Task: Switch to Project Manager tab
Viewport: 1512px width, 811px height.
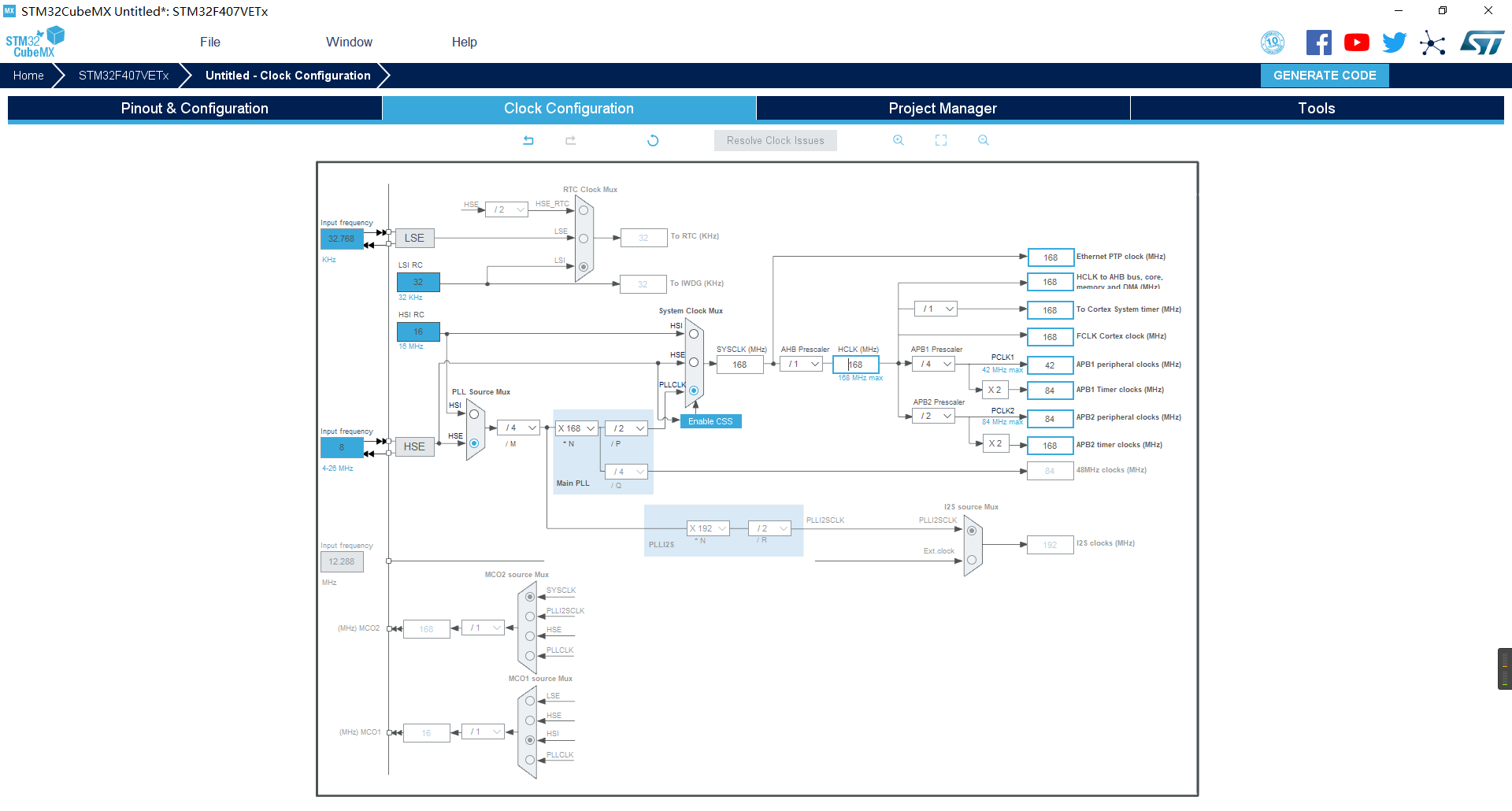Action: coord(943,108)
